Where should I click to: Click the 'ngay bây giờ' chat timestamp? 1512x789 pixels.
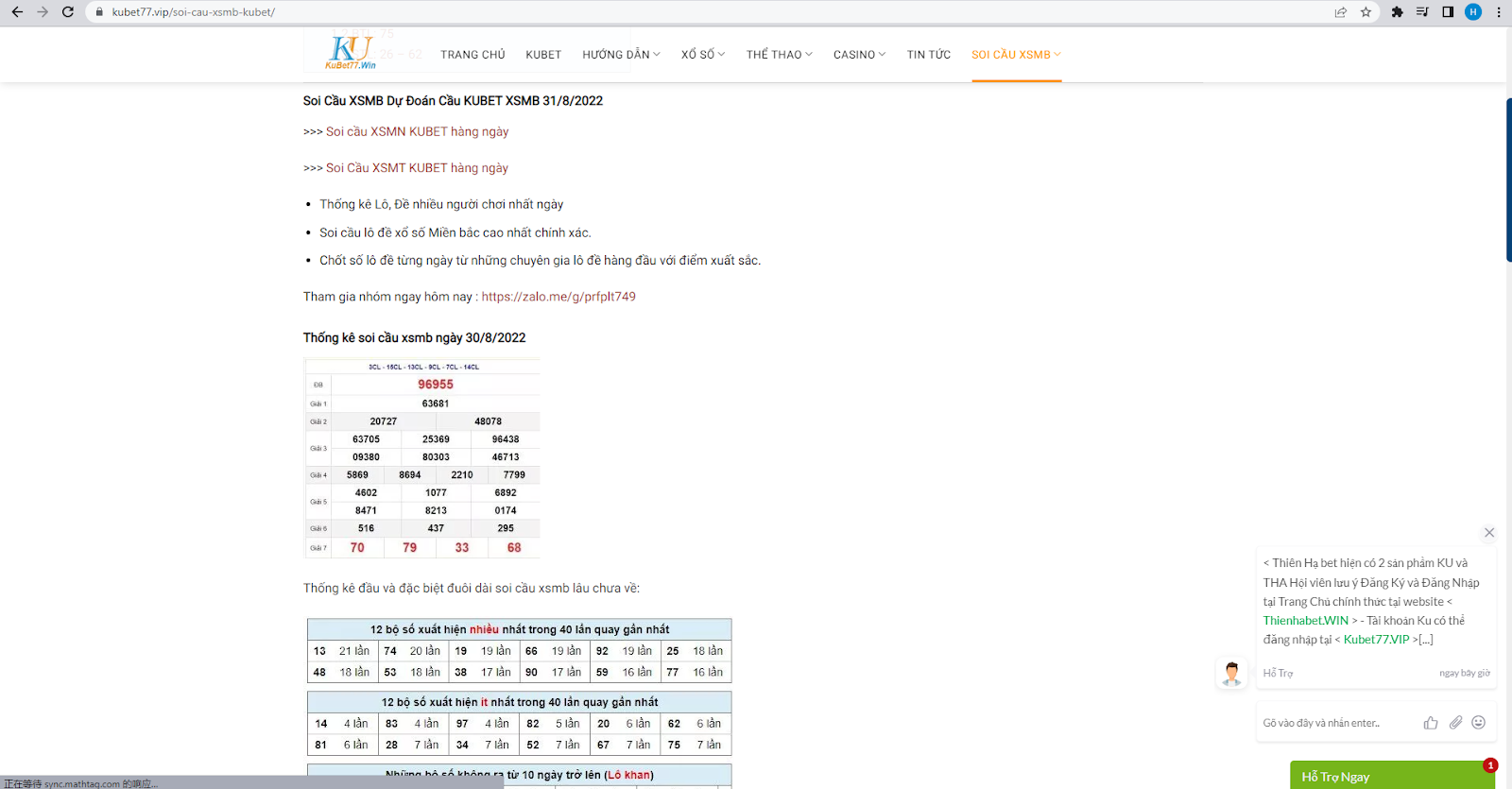[1465, 674]
